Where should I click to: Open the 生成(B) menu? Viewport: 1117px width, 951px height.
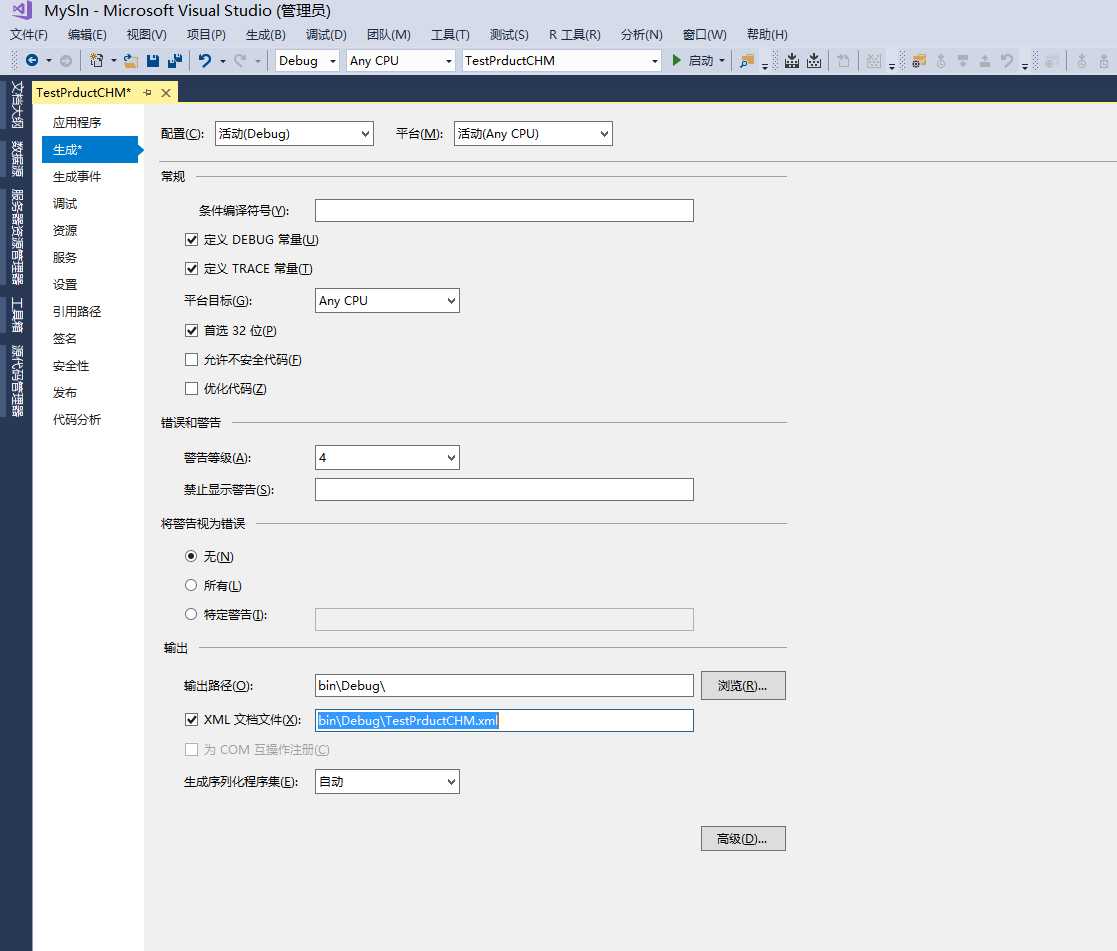(x=266, y=34)
